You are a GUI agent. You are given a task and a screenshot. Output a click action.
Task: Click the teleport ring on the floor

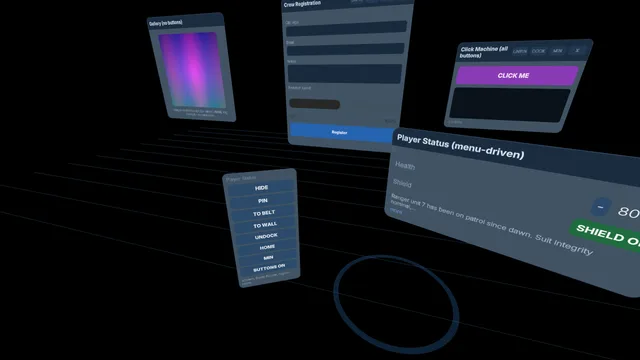[395, 304]
